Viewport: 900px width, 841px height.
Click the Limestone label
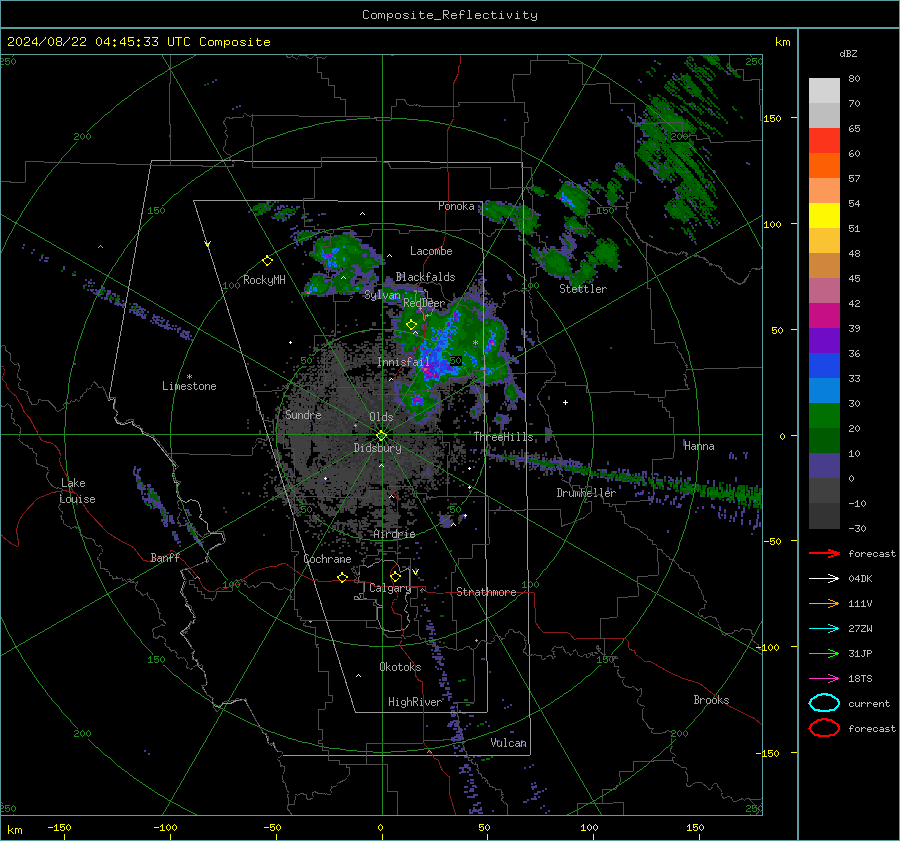point(189,386)
